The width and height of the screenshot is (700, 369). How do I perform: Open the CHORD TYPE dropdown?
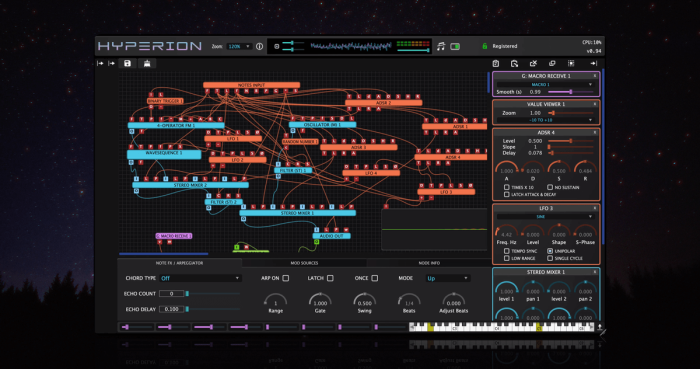pos(200,278)
